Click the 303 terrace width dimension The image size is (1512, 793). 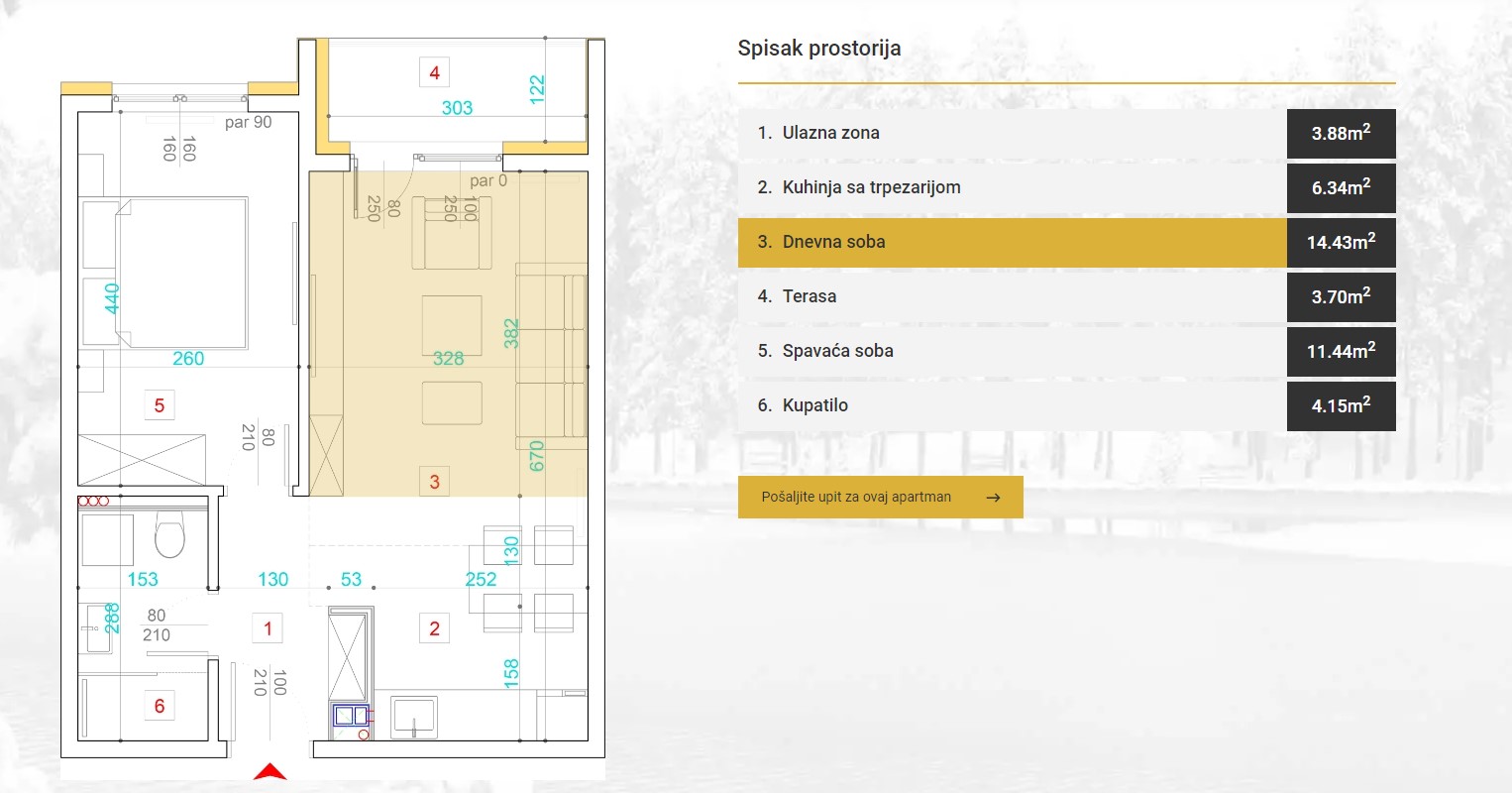457,108
